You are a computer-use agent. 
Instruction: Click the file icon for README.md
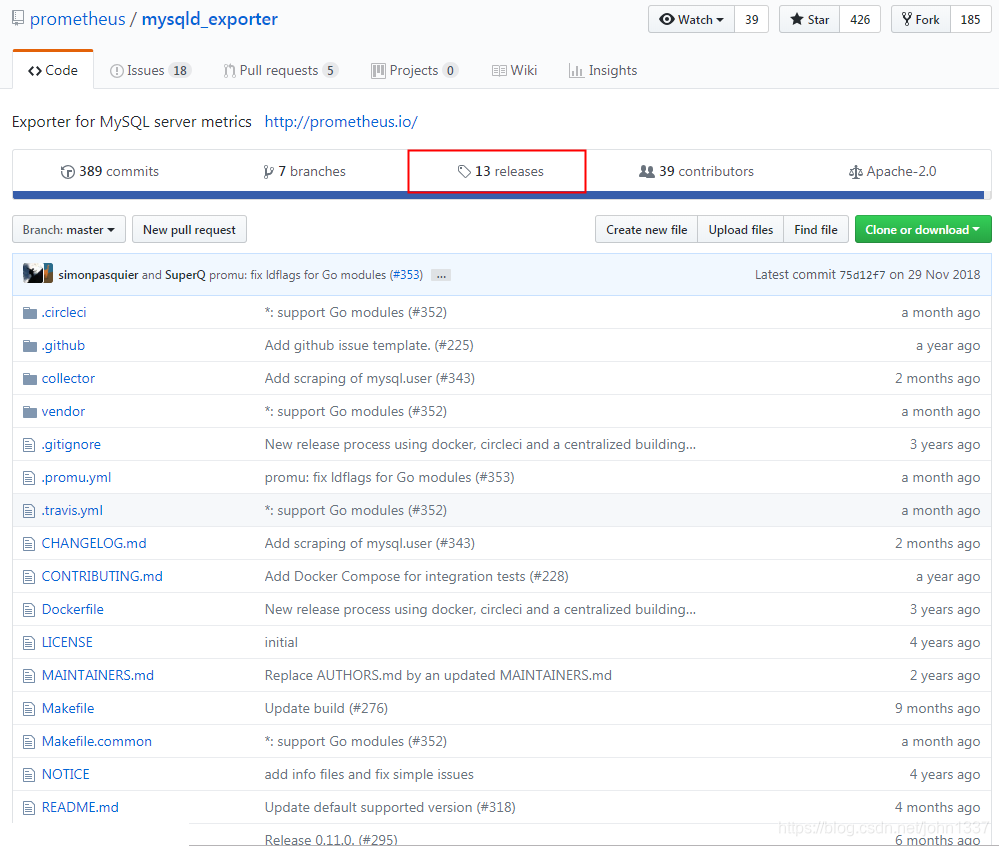click(29, 808)
